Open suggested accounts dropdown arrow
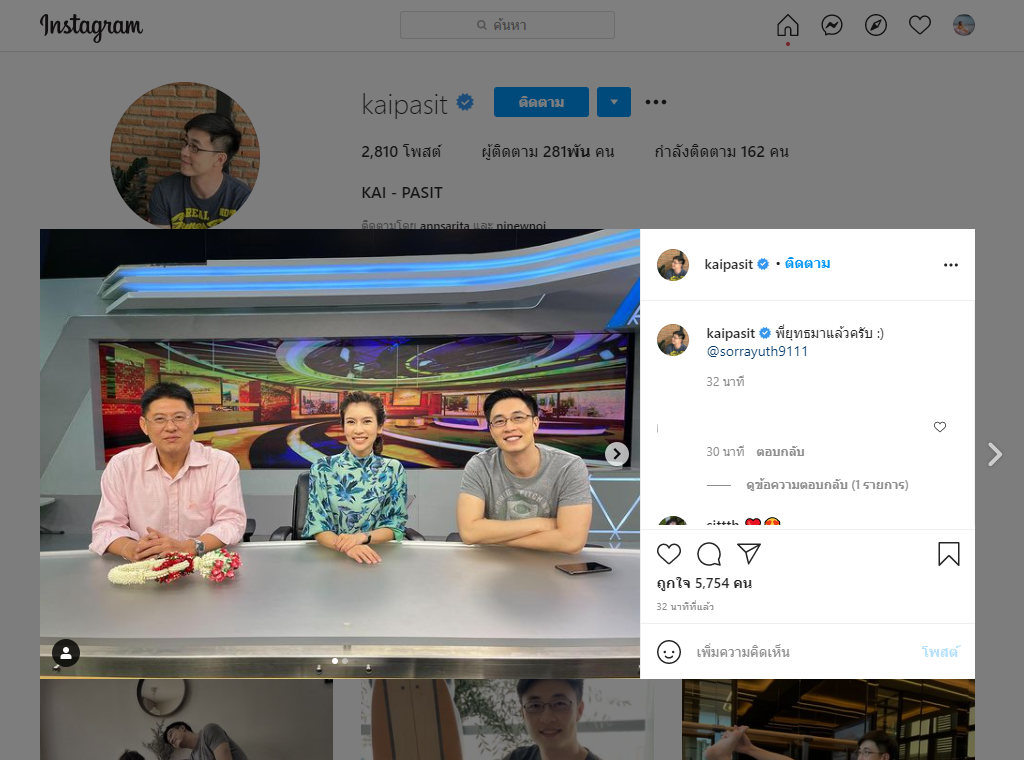 coord(614,102)
